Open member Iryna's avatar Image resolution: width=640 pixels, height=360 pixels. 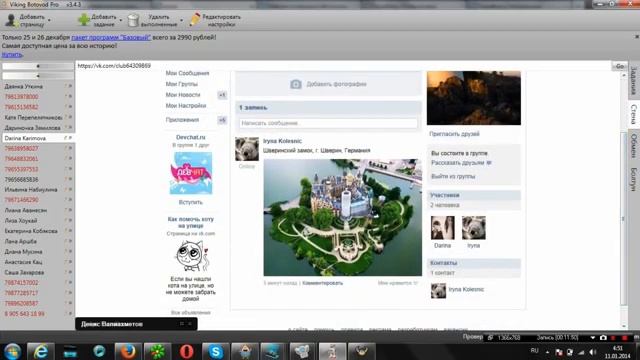(473, 228)
